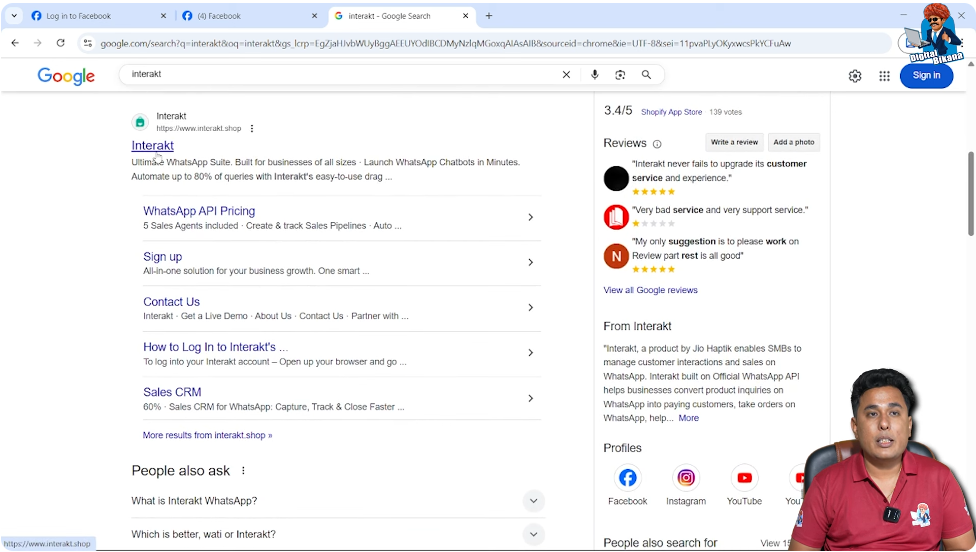
Task: Start voice search with microphone icon
Action: 594,75
